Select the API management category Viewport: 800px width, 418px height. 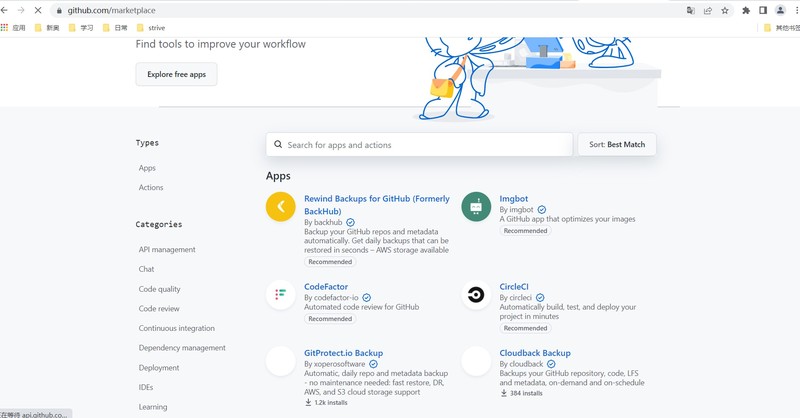click(x=167, y=250)
